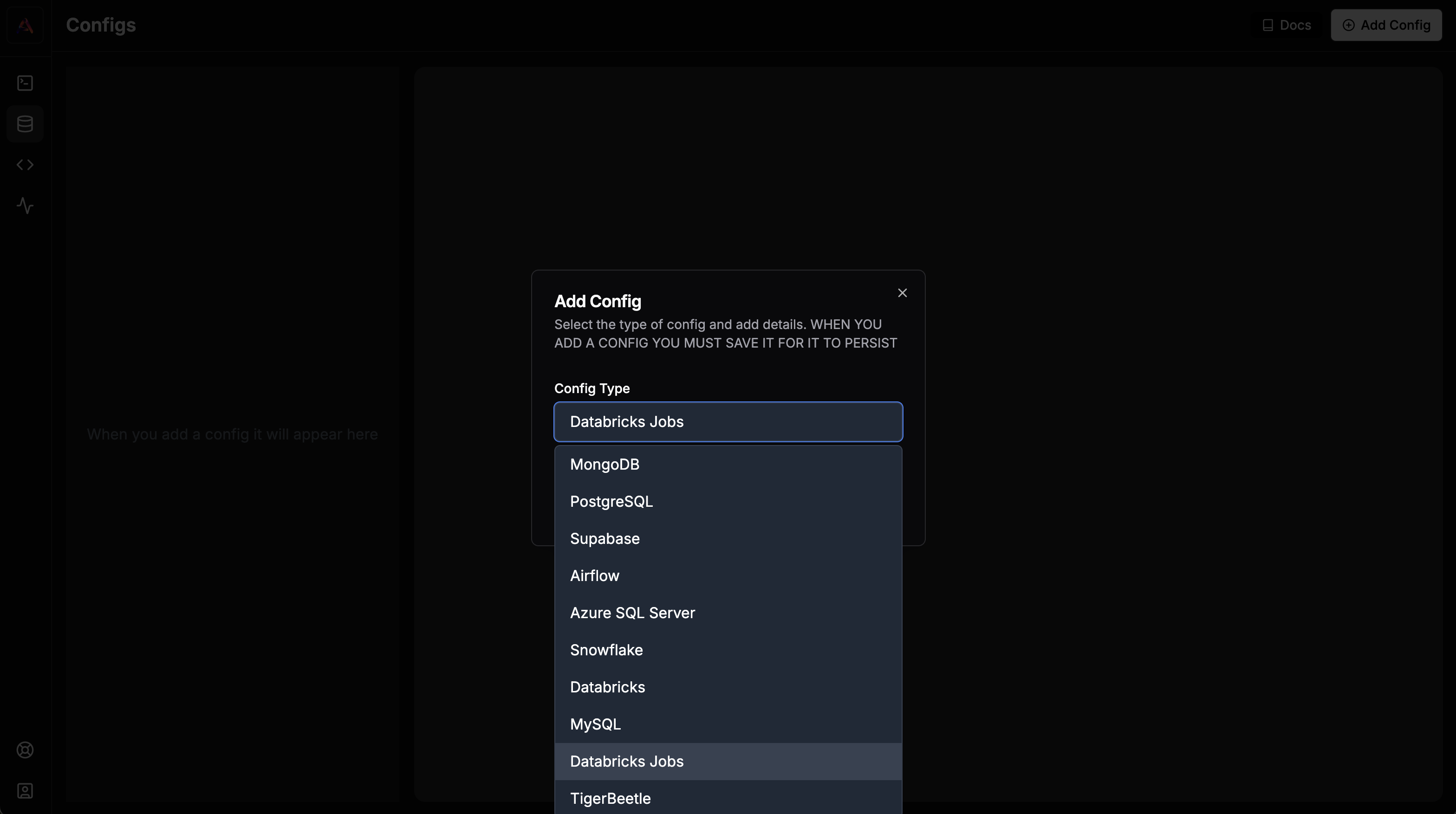1456x814 pixels.
Task: Choose Supabase config type
Action: [x=728, y=539]
